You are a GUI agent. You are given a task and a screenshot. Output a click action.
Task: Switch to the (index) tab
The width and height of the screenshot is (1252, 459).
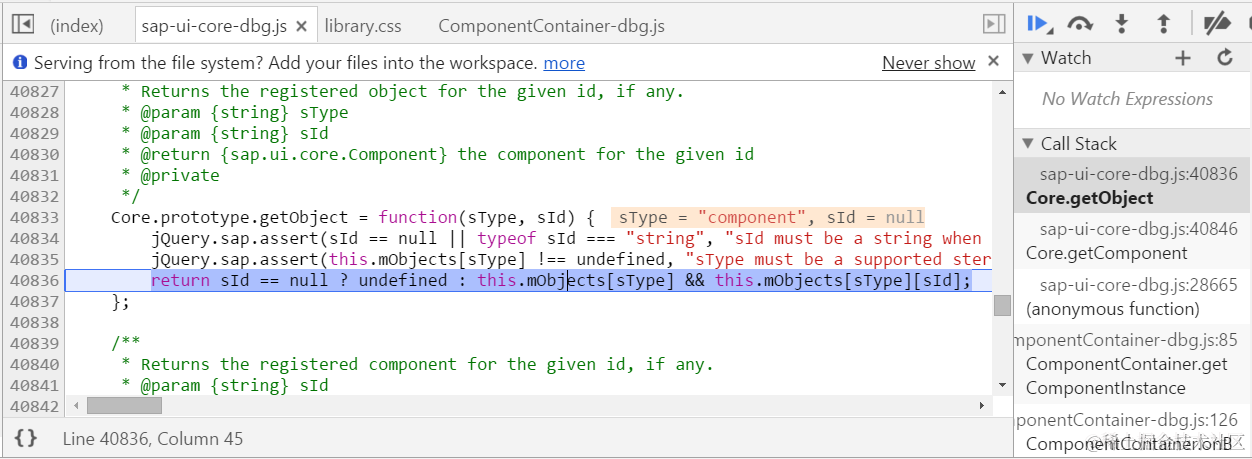tap(76, 26)
